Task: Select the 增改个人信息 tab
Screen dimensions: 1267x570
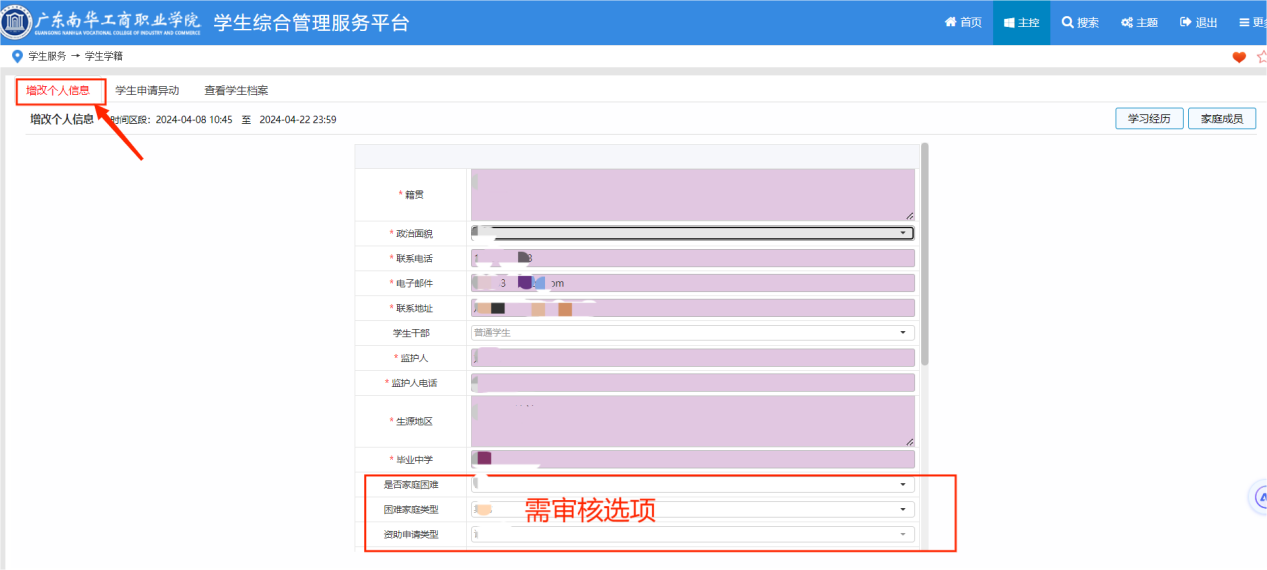Action: coord(58,90)
